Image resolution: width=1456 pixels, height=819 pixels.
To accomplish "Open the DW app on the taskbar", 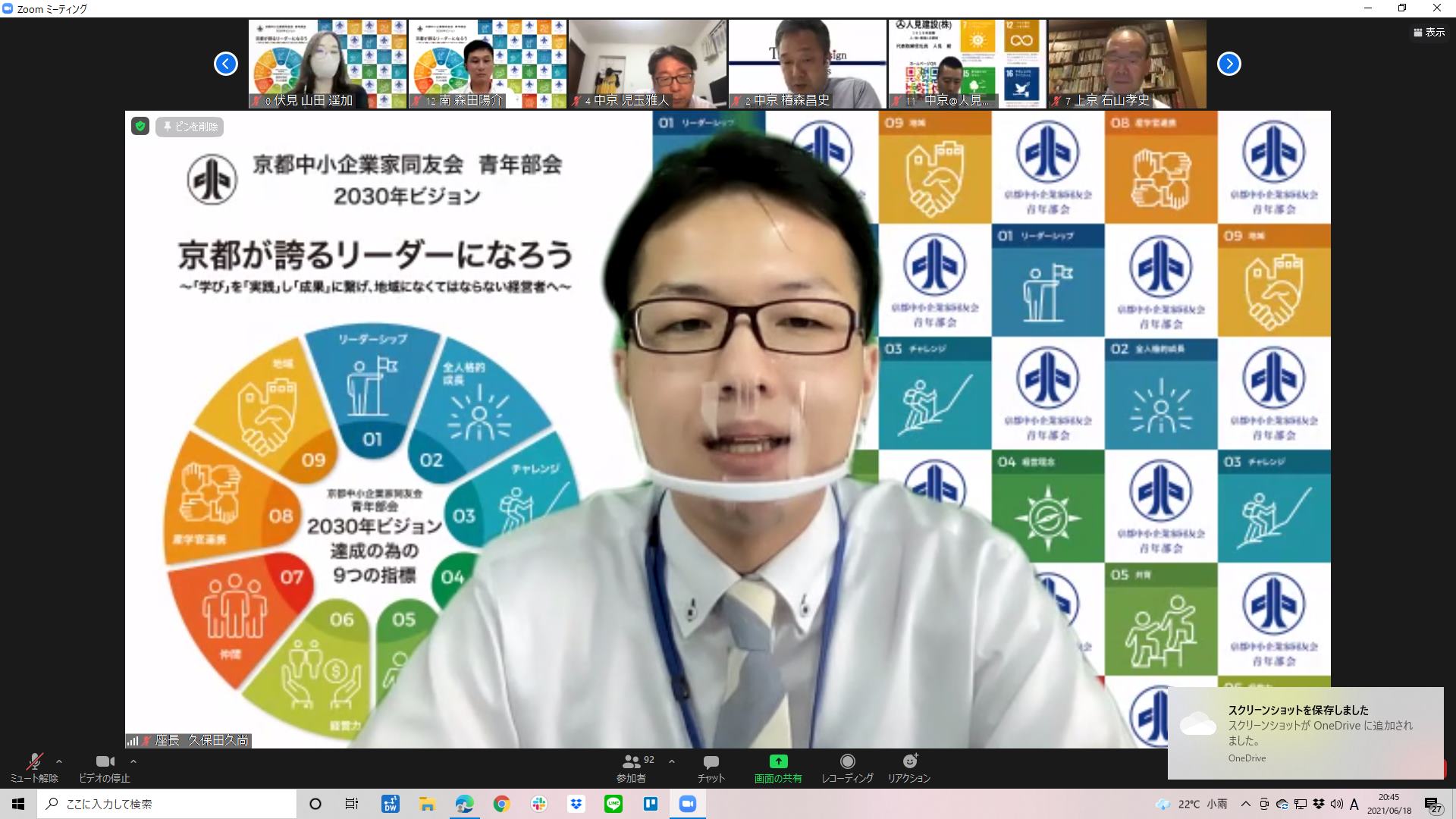I will coord(391,804).
